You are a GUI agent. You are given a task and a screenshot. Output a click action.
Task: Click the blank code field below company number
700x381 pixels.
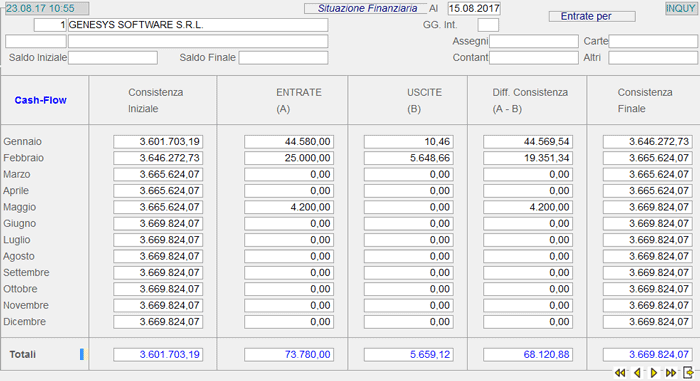point(36,42)
